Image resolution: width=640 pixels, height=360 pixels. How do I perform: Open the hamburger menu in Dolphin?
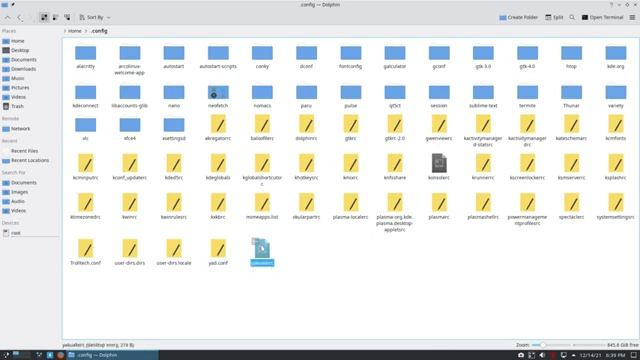coord(632,17)
